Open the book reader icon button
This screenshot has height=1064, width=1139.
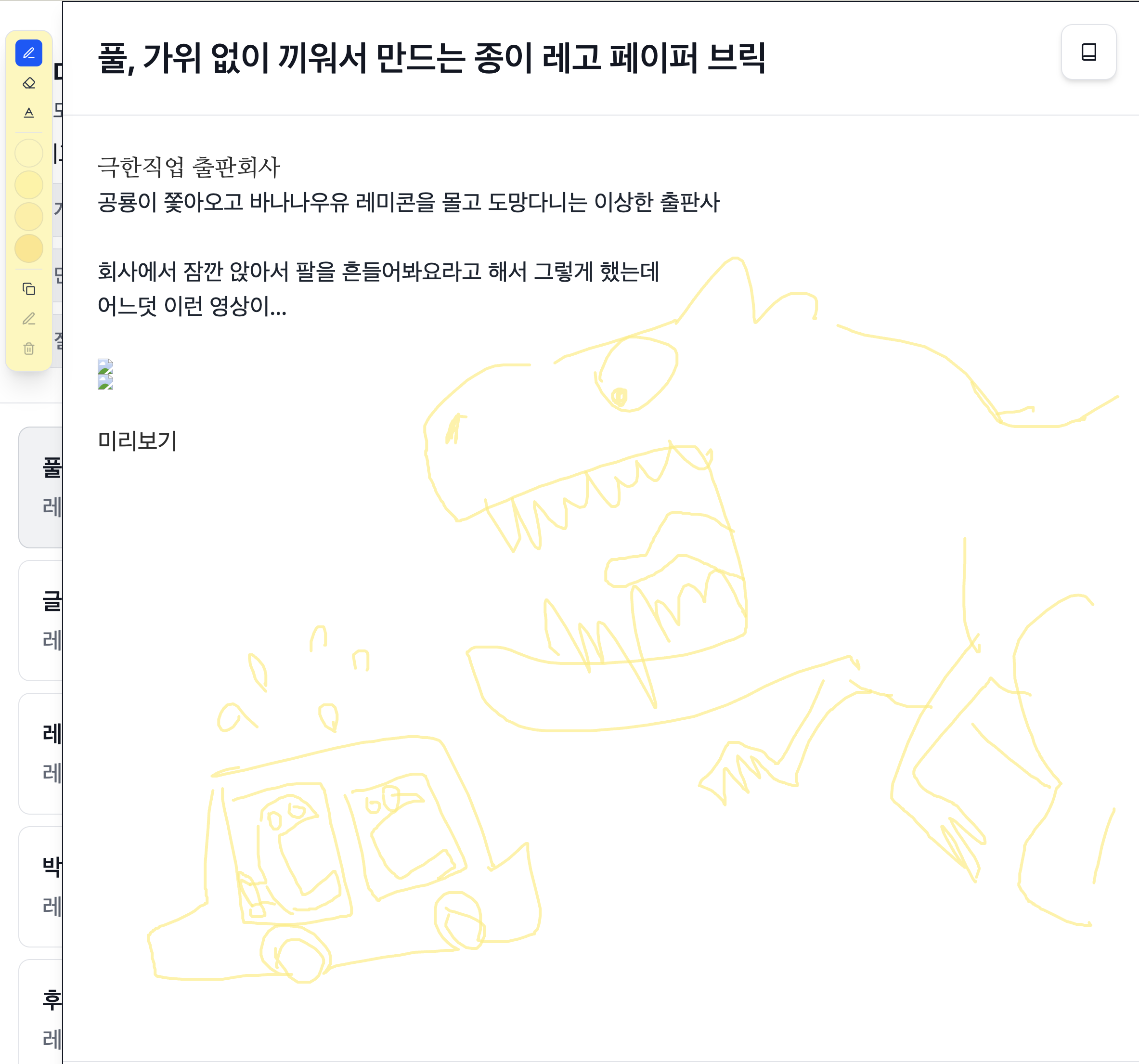[1088, 52]
